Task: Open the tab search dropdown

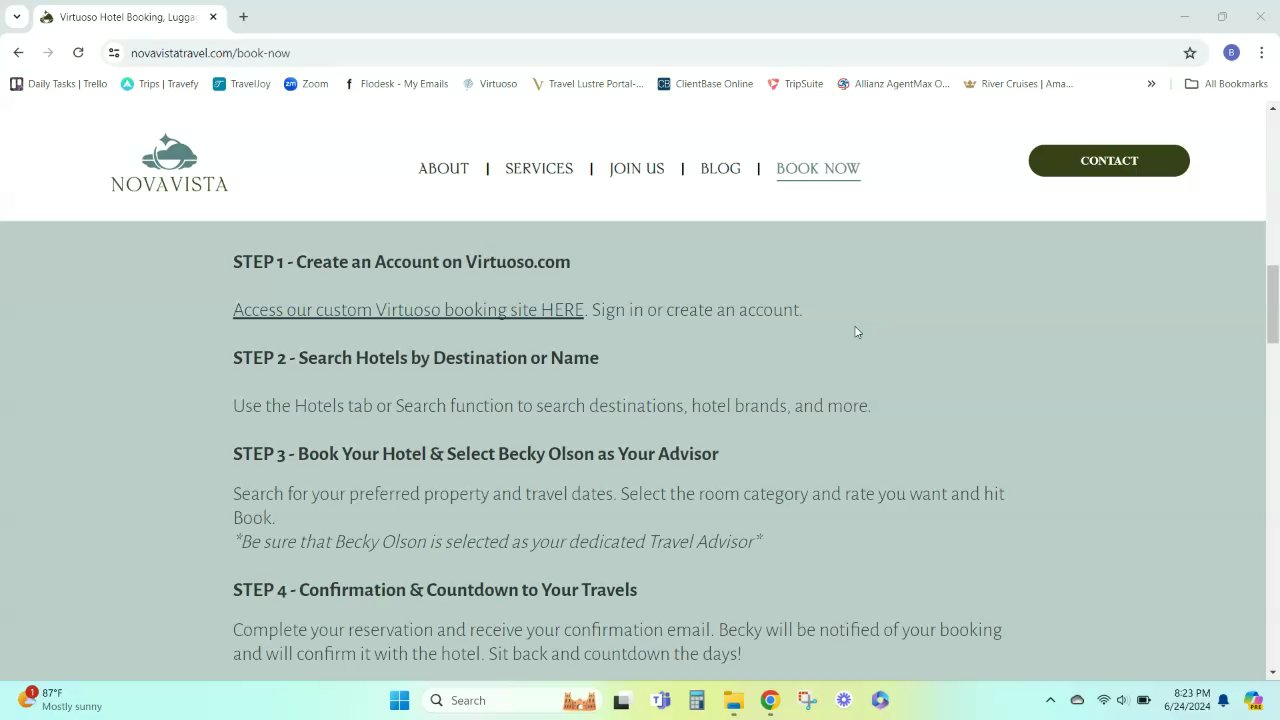Action: pyautogui.click(x=16, y=17)
